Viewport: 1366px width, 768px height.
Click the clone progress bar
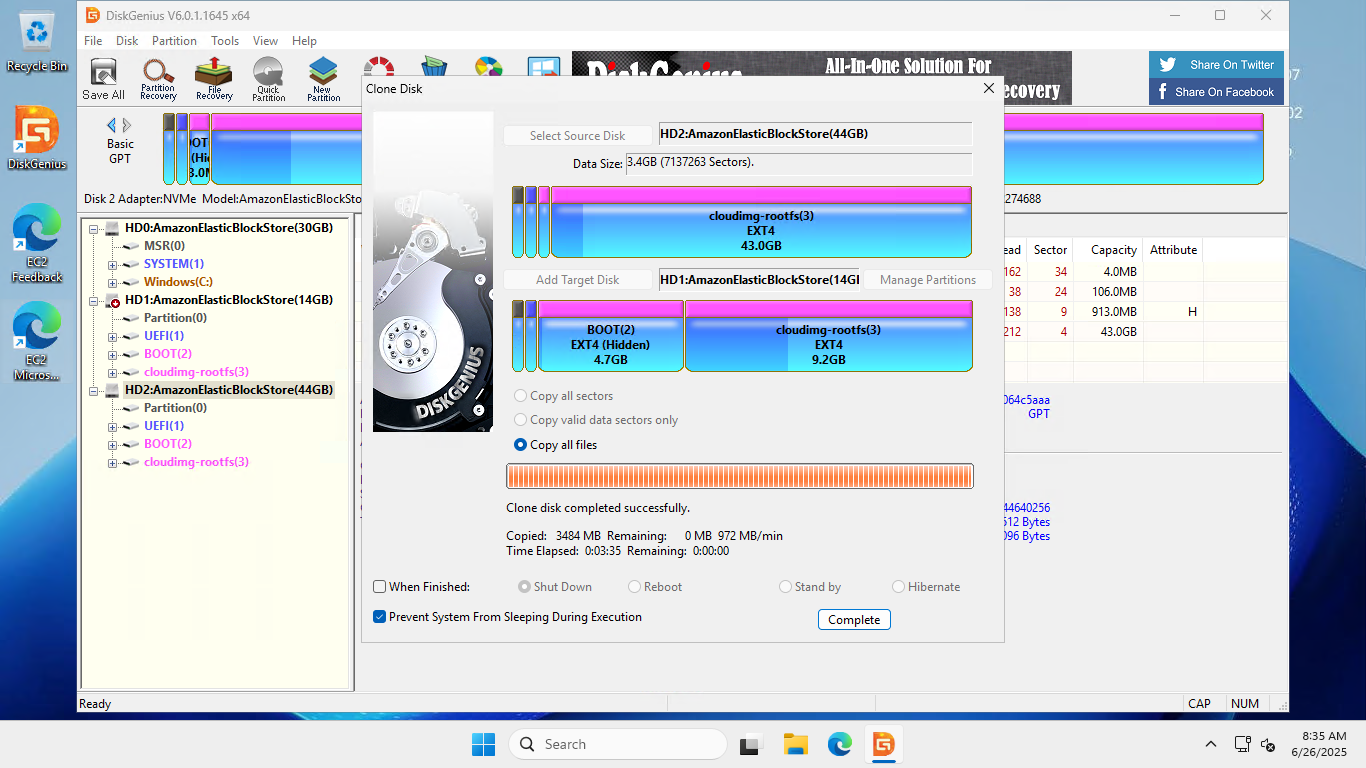(x=740, y=476)
